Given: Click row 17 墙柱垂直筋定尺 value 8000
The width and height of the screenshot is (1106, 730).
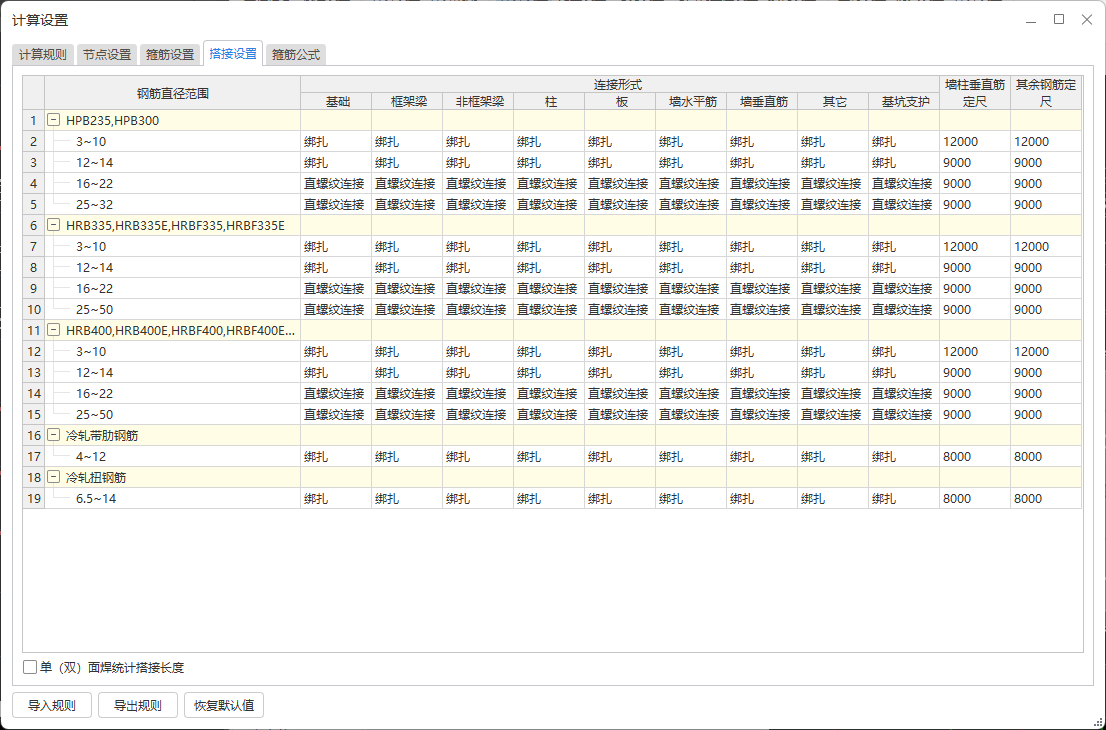Looking at the screenshot, I should click(973, 456).
